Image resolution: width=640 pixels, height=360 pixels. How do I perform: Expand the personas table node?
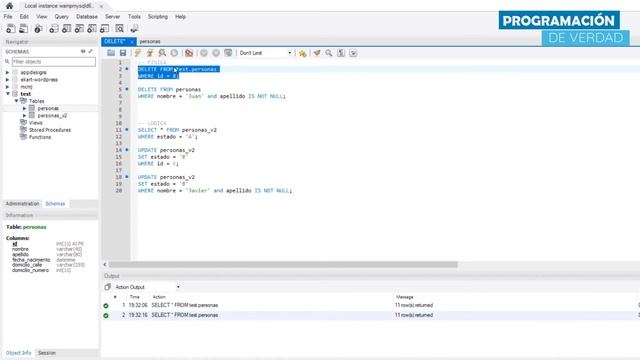tap(24, 108)
